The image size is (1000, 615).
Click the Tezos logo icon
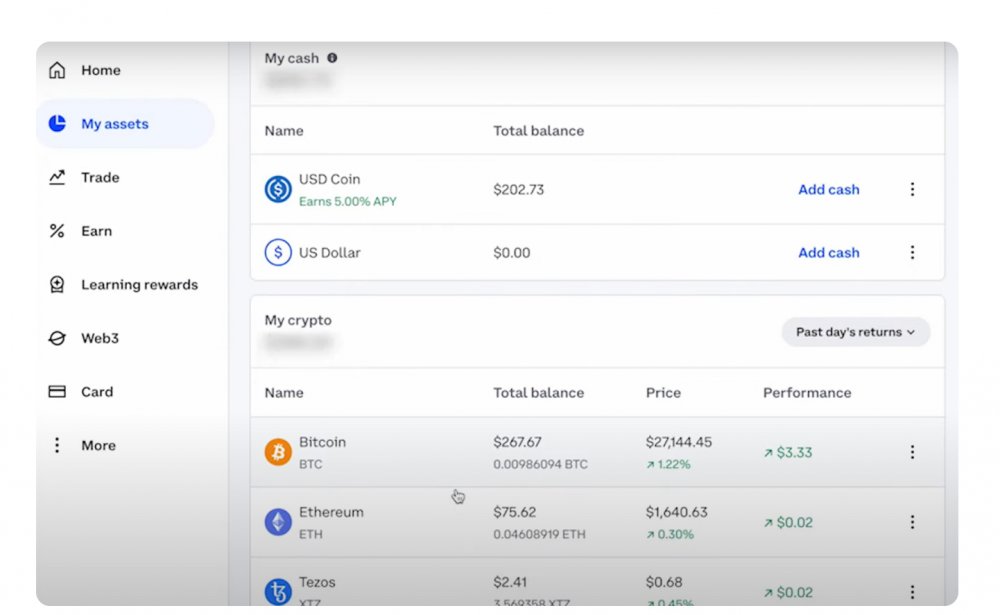(x=278, y=591)
